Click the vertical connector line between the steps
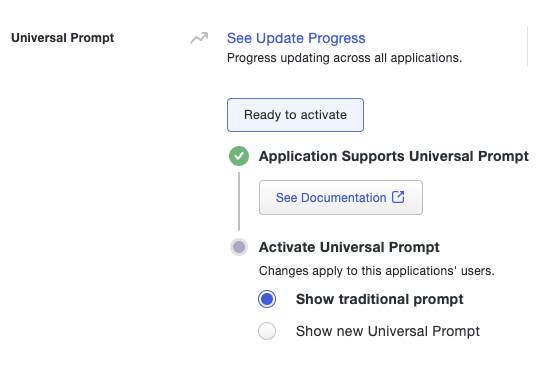The image size is (543, 365). click(x=239, y=202)
